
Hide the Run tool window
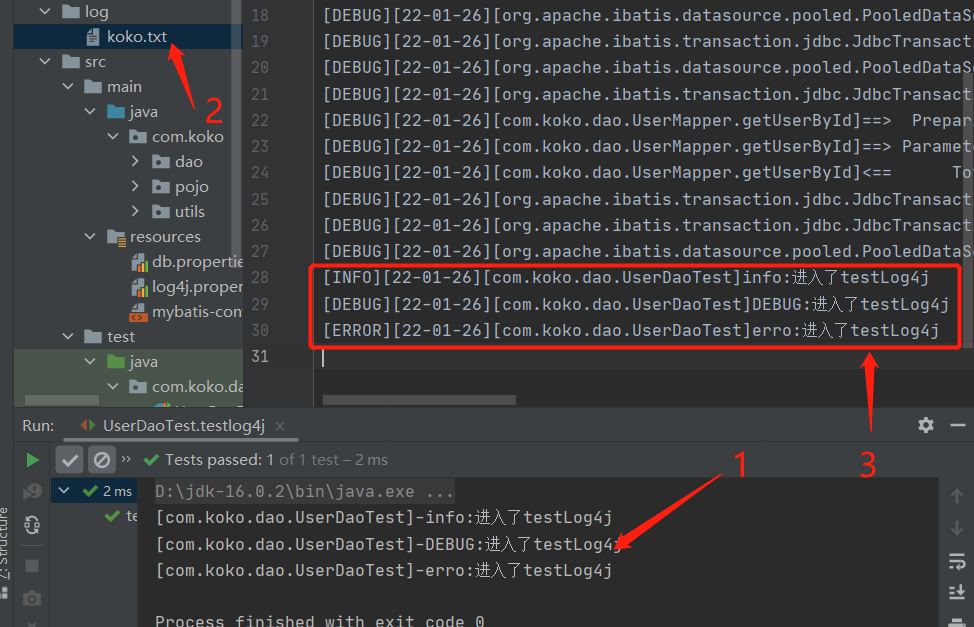(957, 425)
